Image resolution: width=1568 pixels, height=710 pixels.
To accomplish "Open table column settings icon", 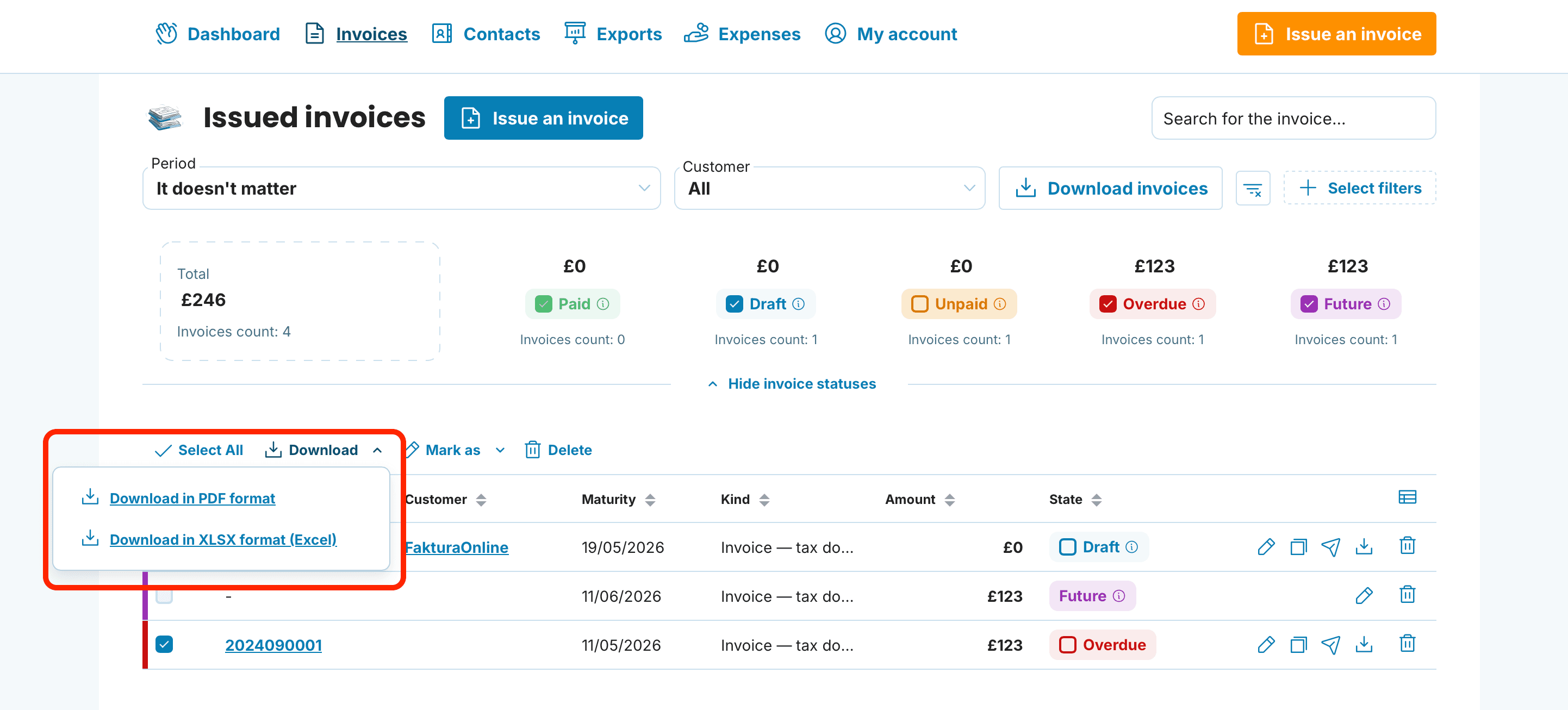I will (x=1407, y=497).
